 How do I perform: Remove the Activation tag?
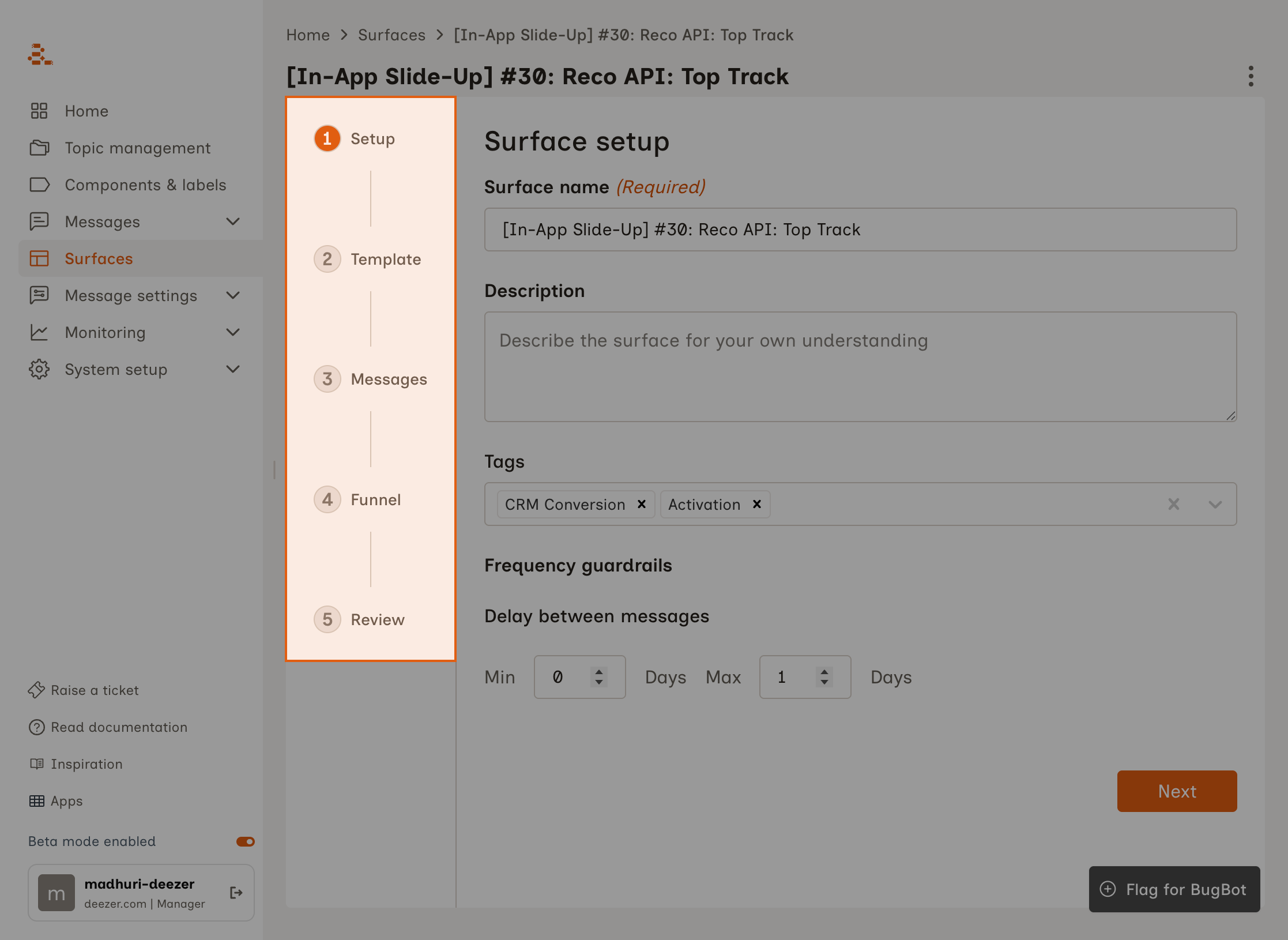757,504
